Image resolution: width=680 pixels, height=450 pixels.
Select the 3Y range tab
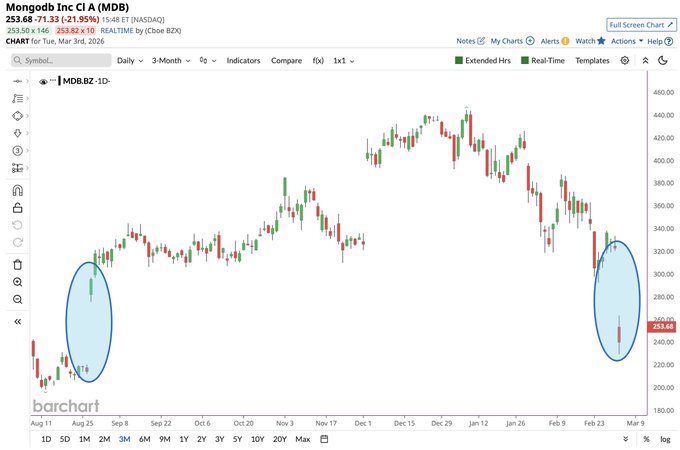click(x=219, y=439)
